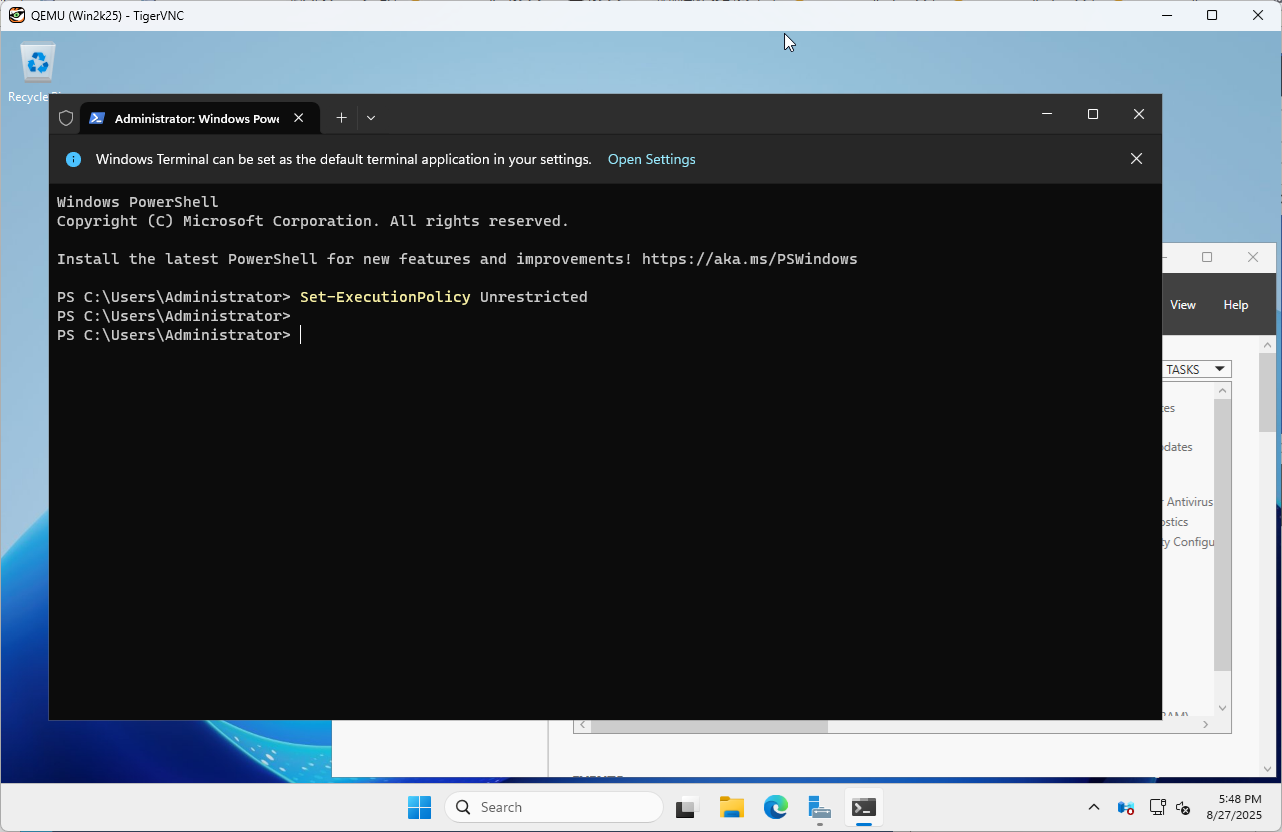Click the taskbar Search box
The height and width of the screenshot is (832, 1282).
pyautogui.click(x=555, y=807)
